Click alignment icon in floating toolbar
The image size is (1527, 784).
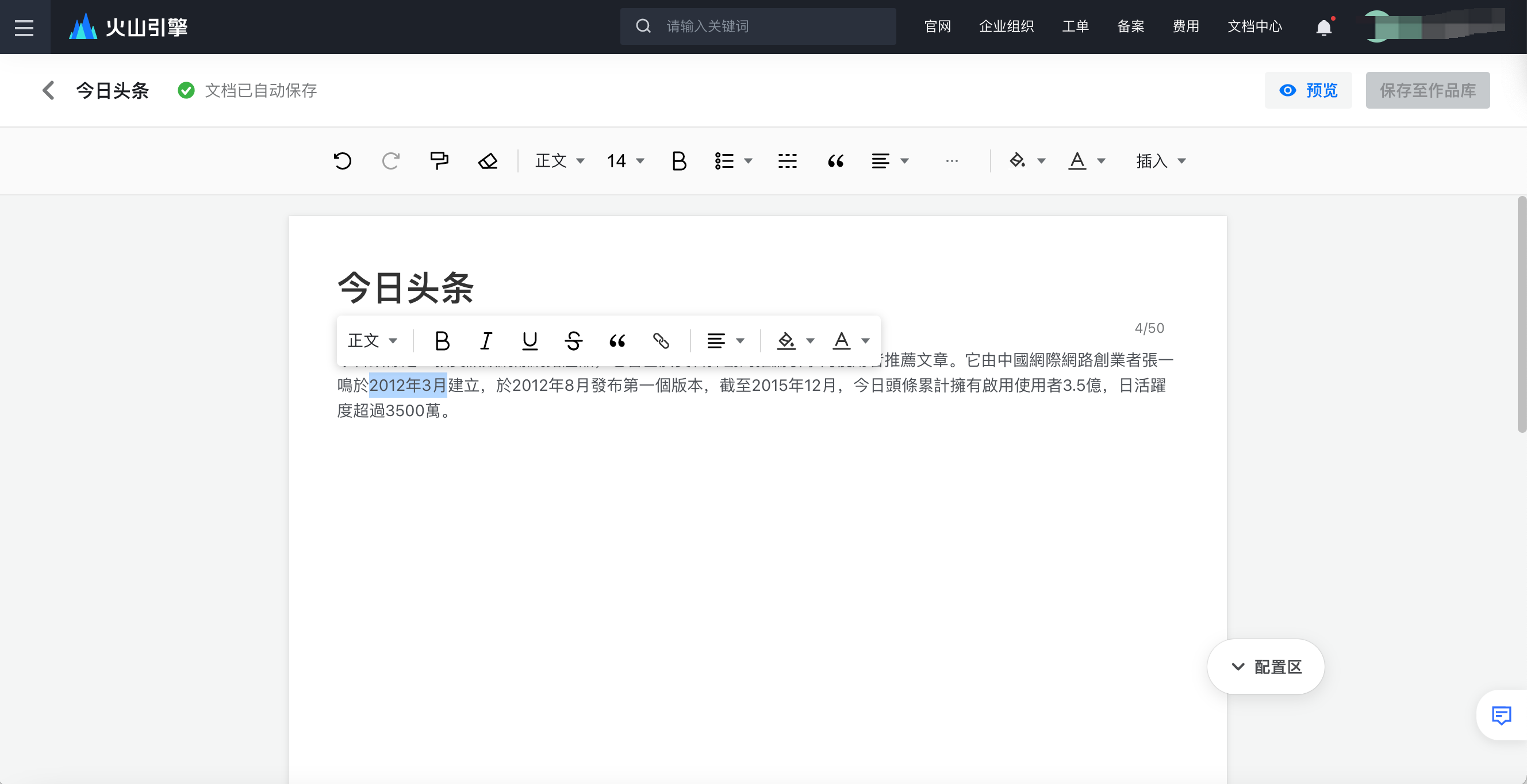[716, 341]
